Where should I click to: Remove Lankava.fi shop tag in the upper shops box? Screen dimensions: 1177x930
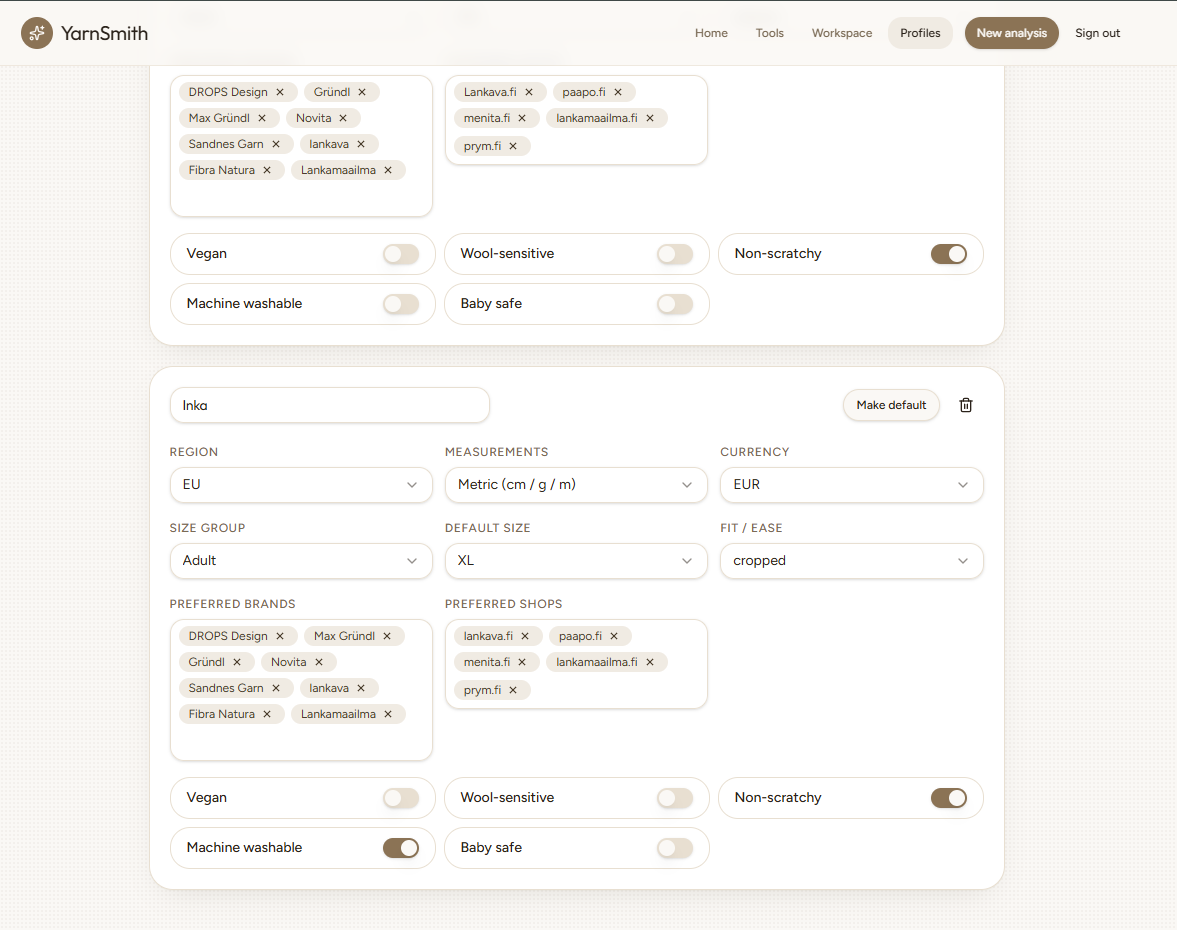(x=529, y=92)
